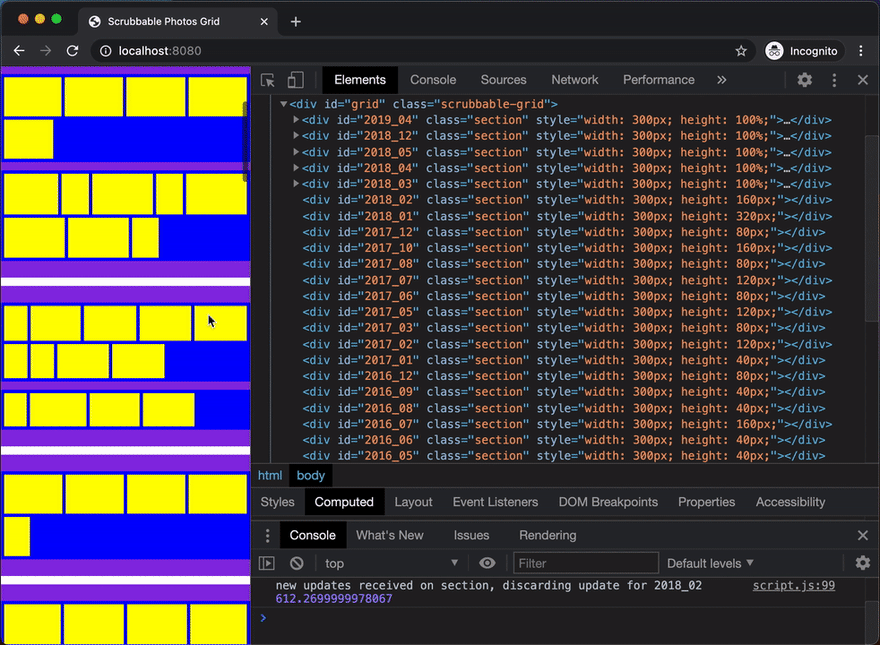This screenshot has height=645, width=880.
Task: Select the Styles pane tab
Action: (x=277, y=502)
